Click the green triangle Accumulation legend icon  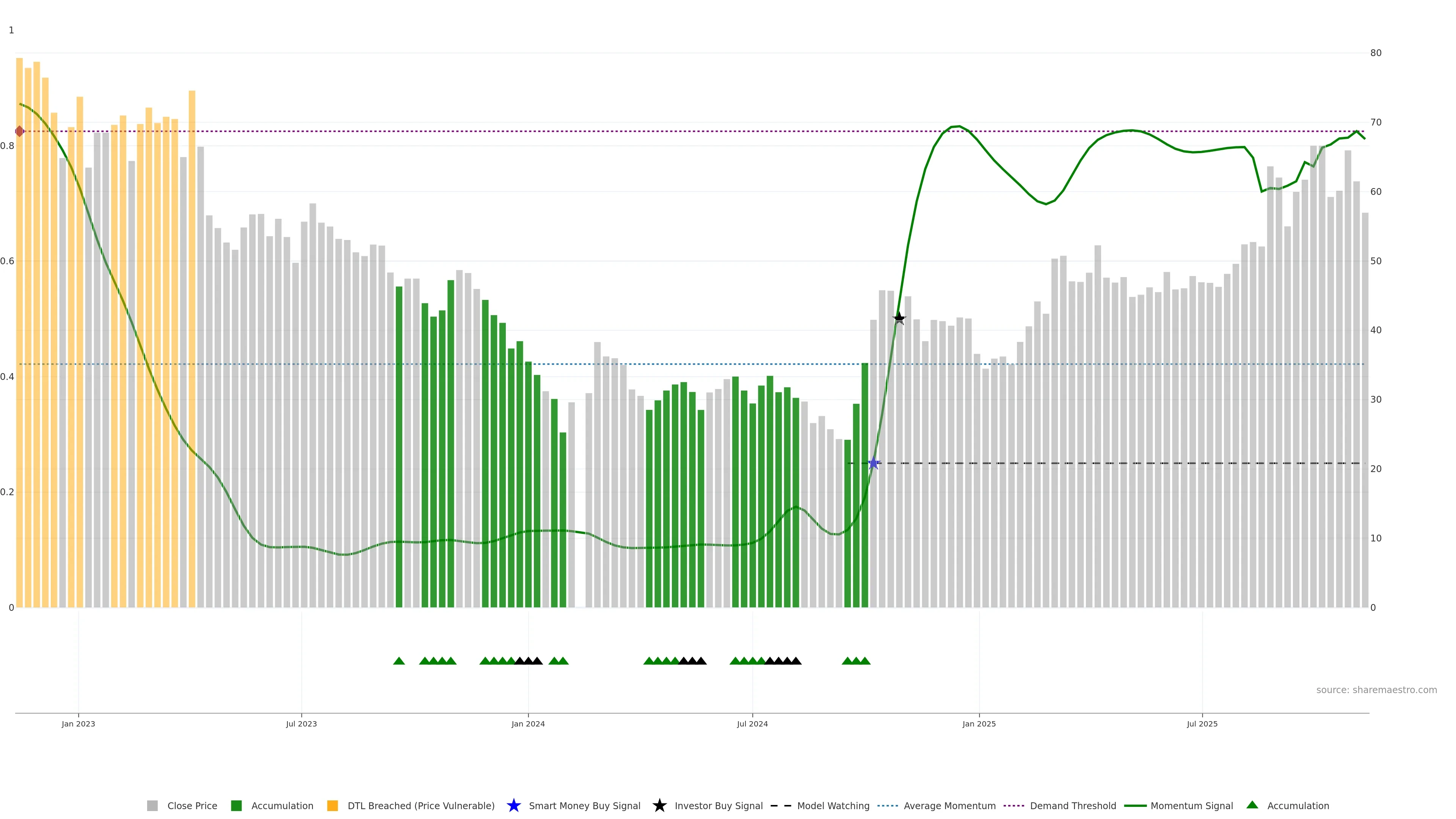1252,805
